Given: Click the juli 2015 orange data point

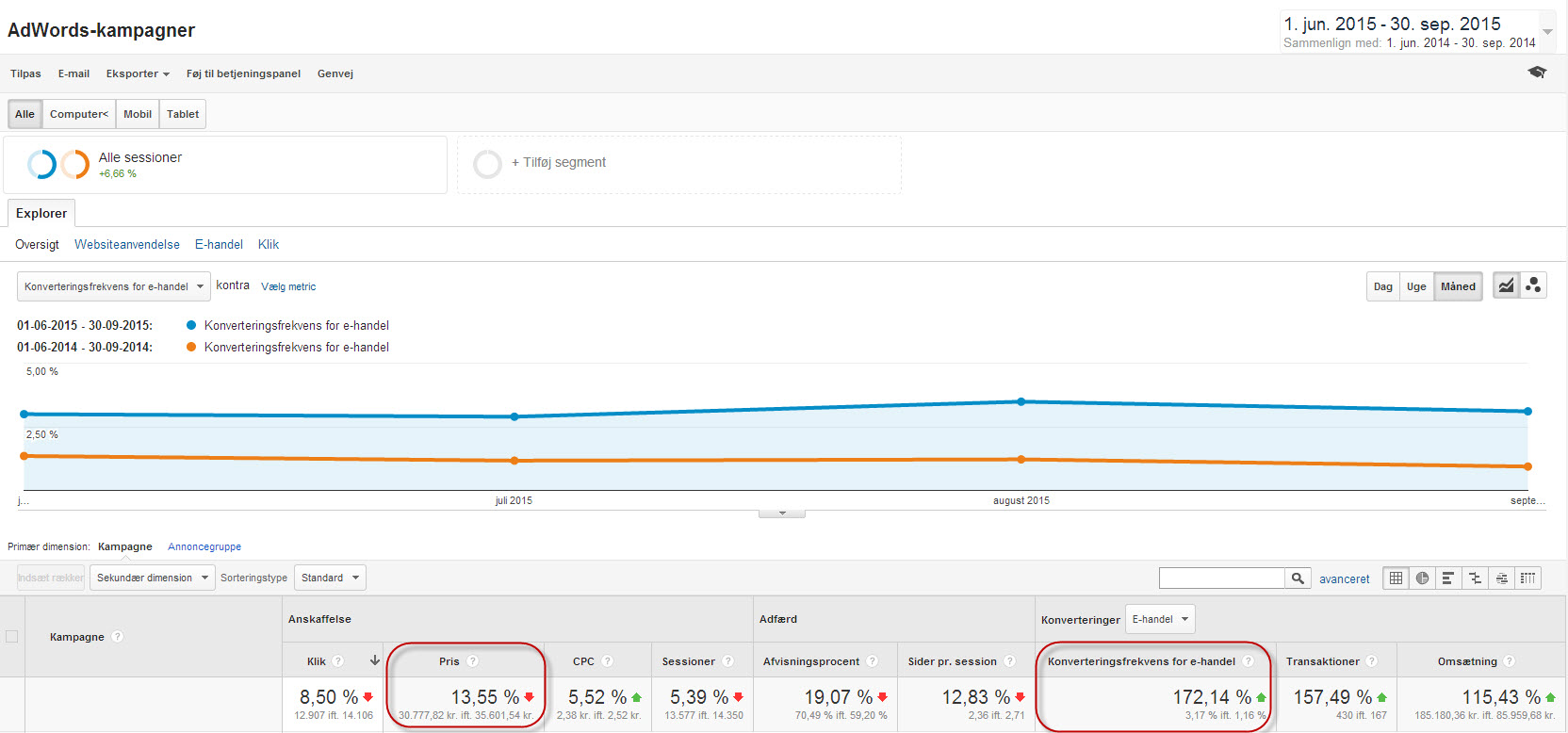Looking at the screenshot, I should (514, 461).
